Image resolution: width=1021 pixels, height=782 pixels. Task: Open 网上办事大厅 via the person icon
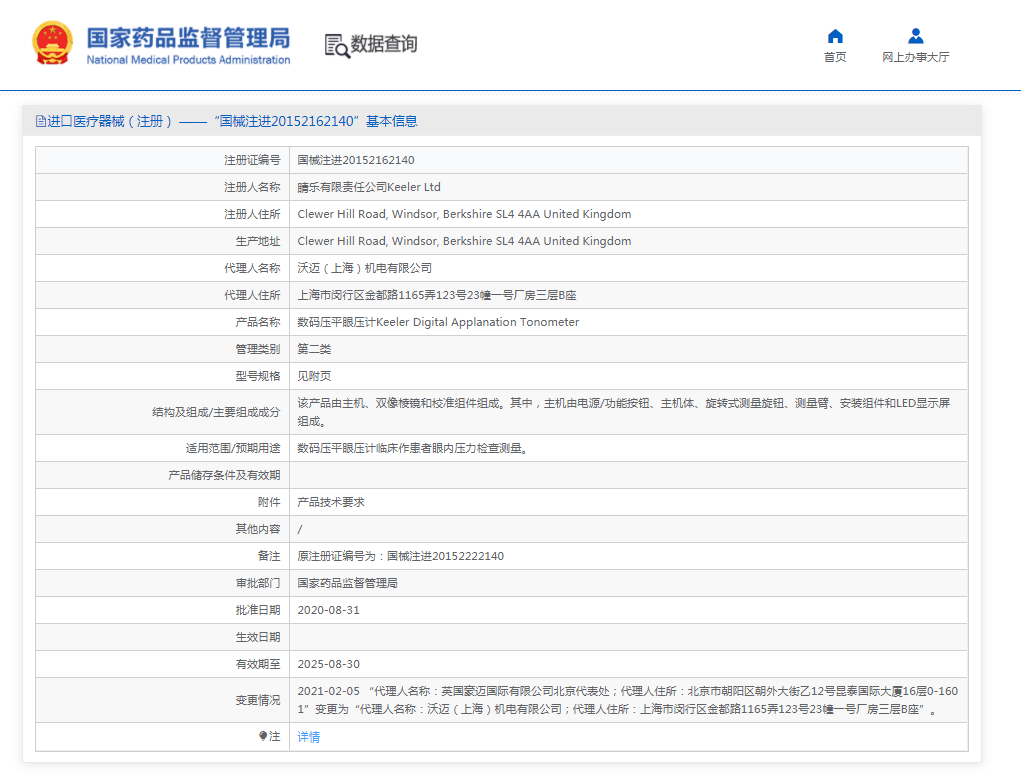tap(915, 36)
